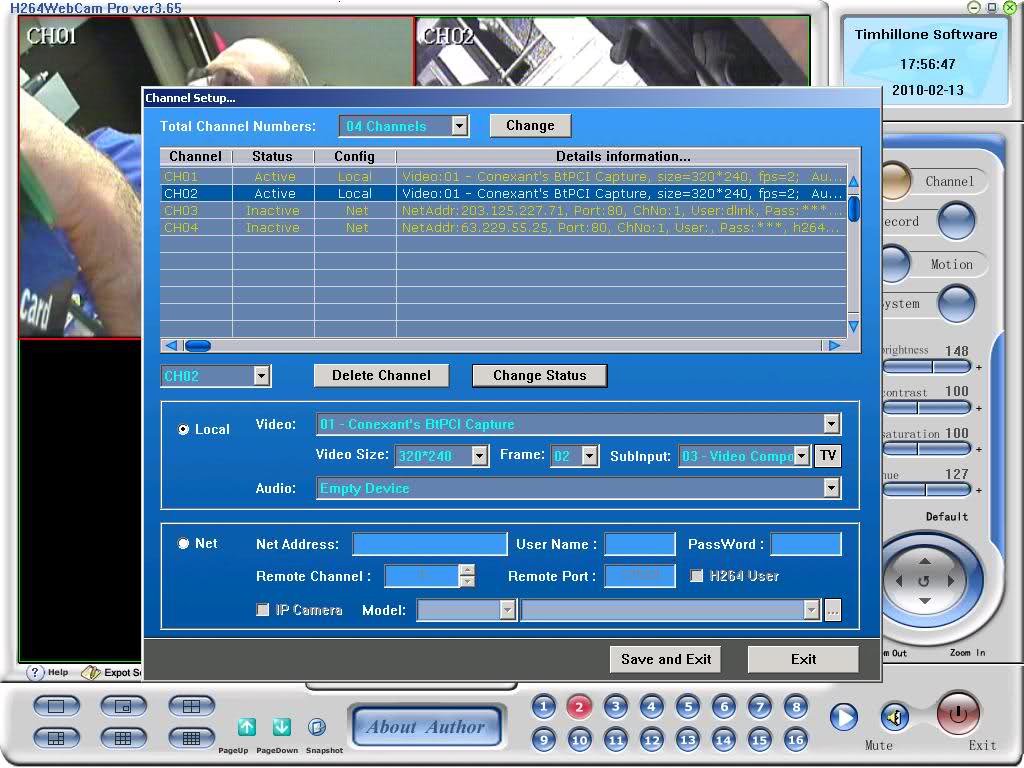The width and height of the screenshot is (1024, 768).
Task: Click the Mute speaker icon
Action: click(895, 718)
